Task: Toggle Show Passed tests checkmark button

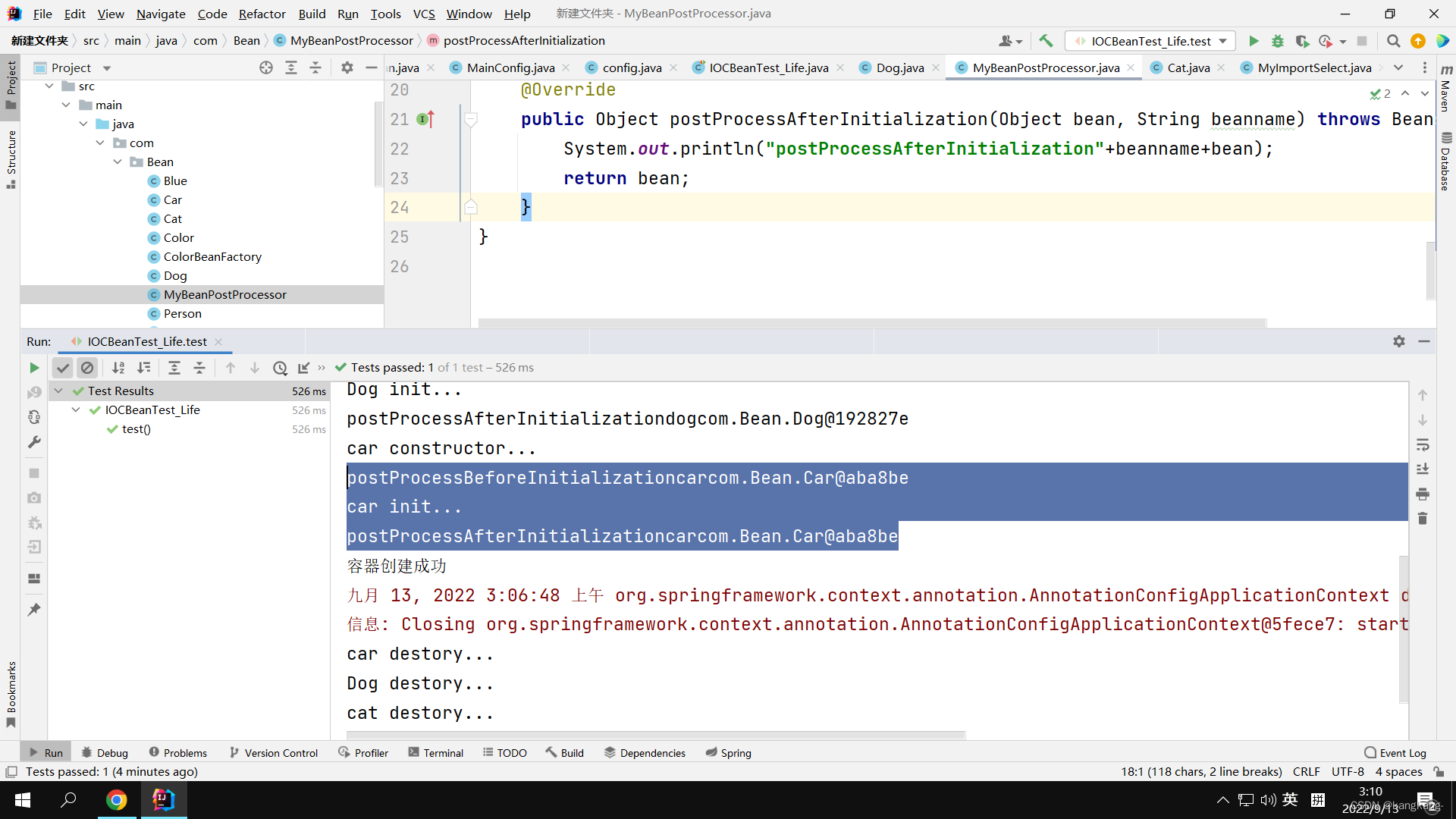Action: 62,368
